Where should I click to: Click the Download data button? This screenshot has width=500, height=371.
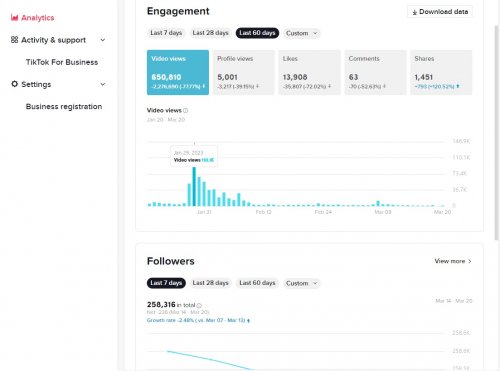point(440,12)
